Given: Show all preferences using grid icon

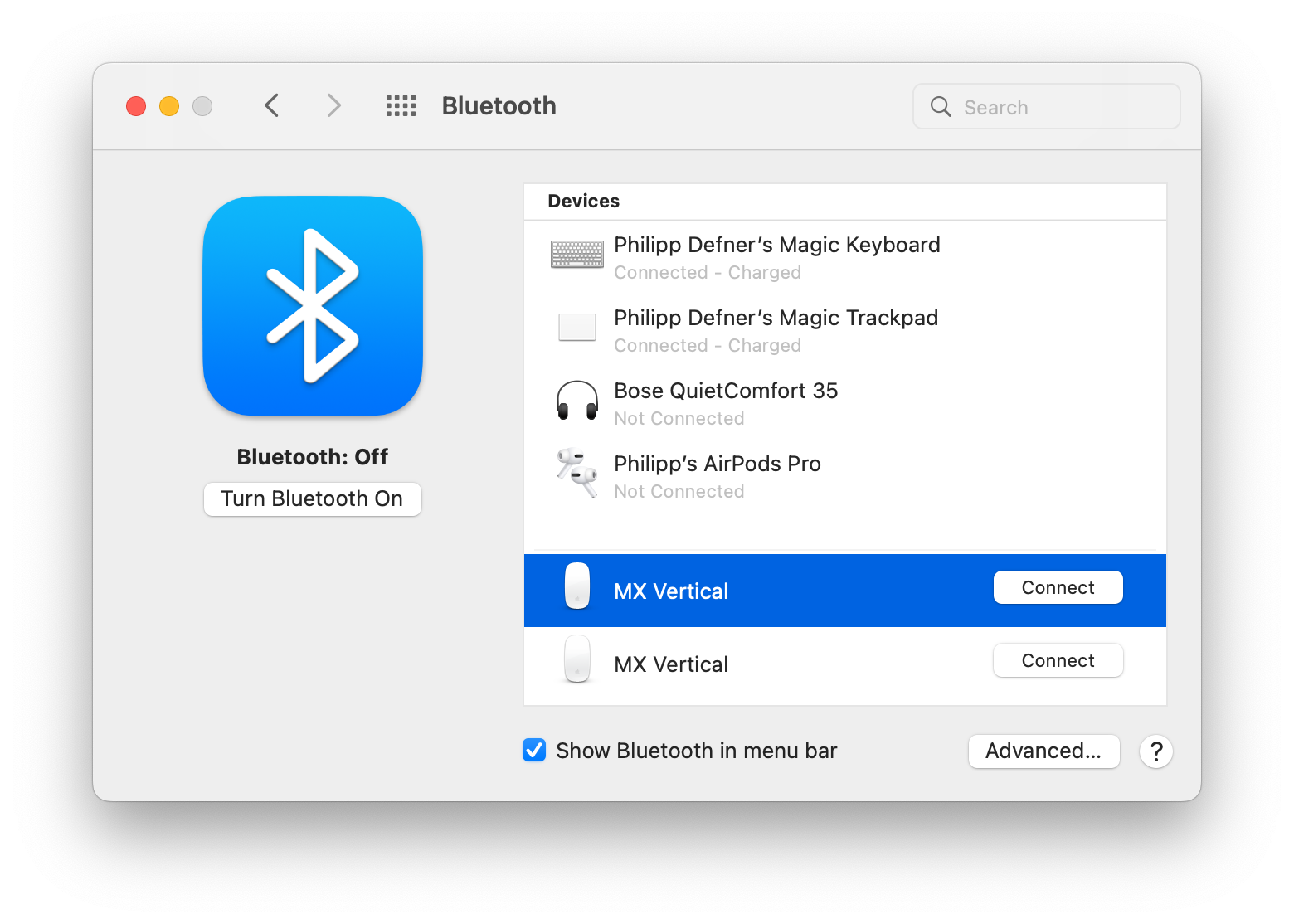Looking at the screenshot, I should [x=401, y=106].
